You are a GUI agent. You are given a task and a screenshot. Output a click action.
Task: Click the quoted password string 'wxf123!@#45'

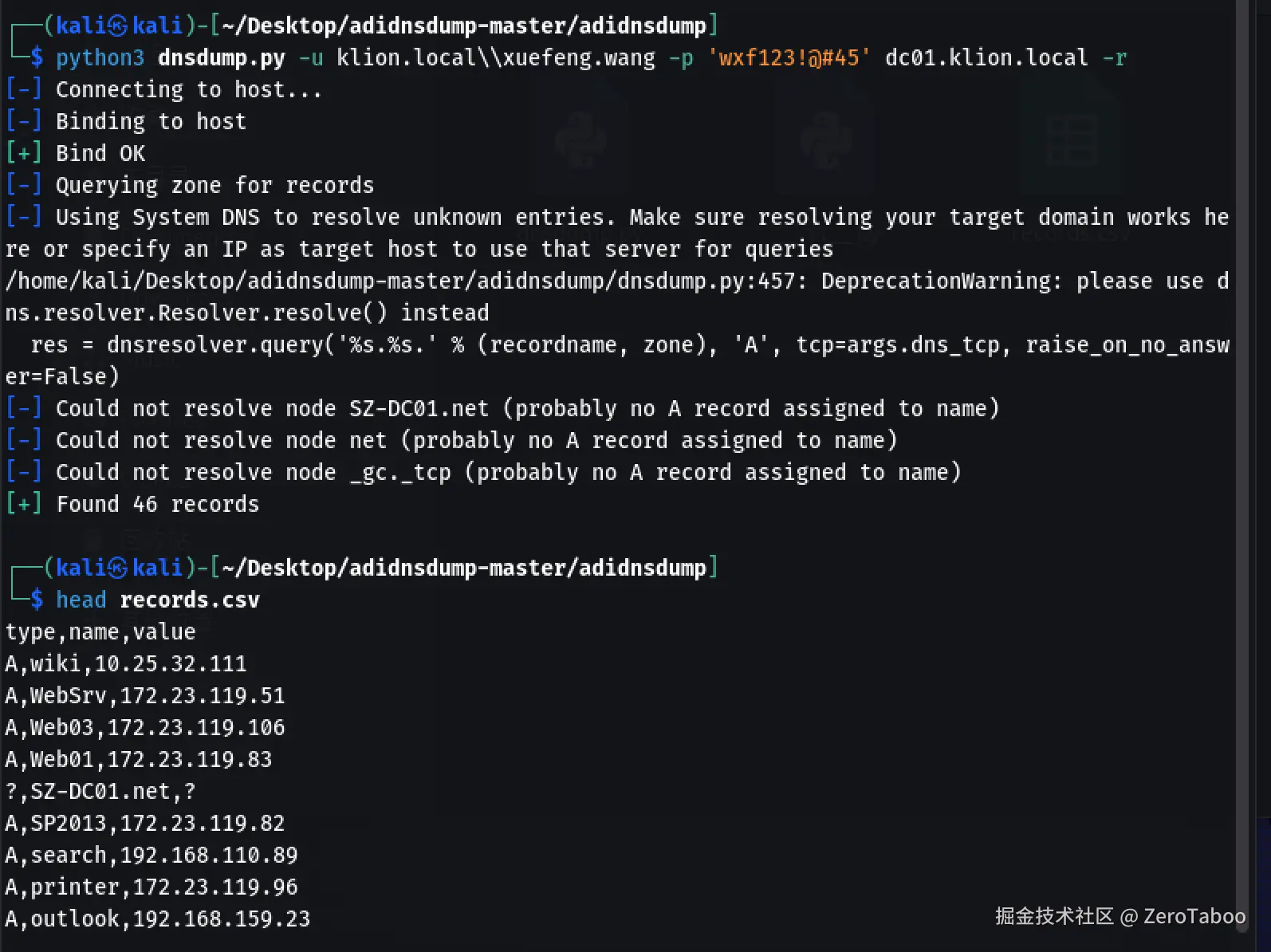pyautogui.click(x=789, y=58)
